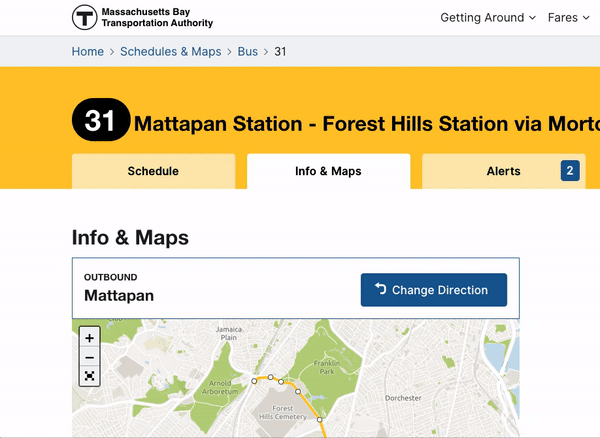Zoom in on the route map
The width and height of the screenshot is (600, 438).
(x=90, y=338)
